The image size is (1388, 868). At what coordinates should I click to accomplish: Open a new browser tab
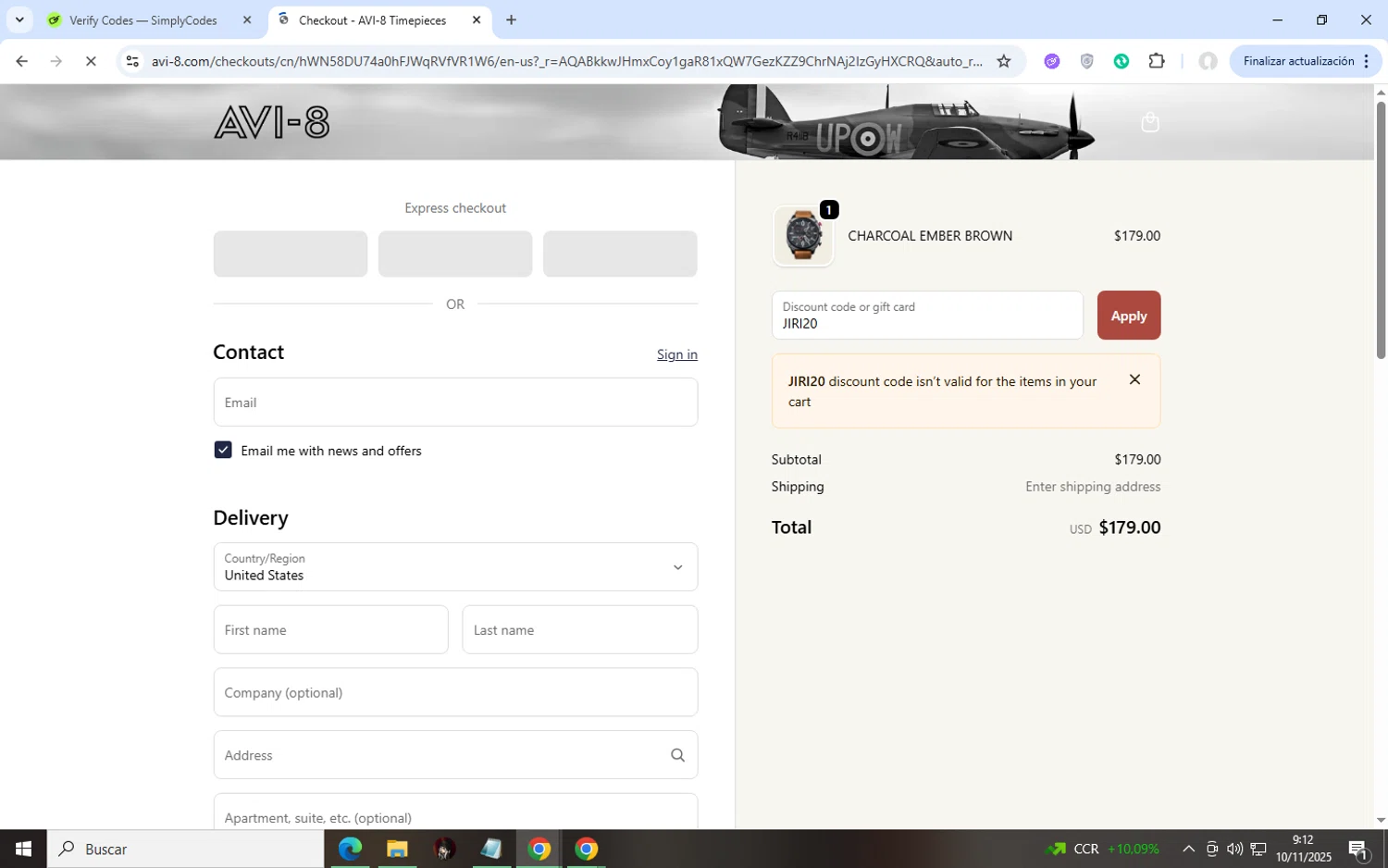(x=511, y=20)
